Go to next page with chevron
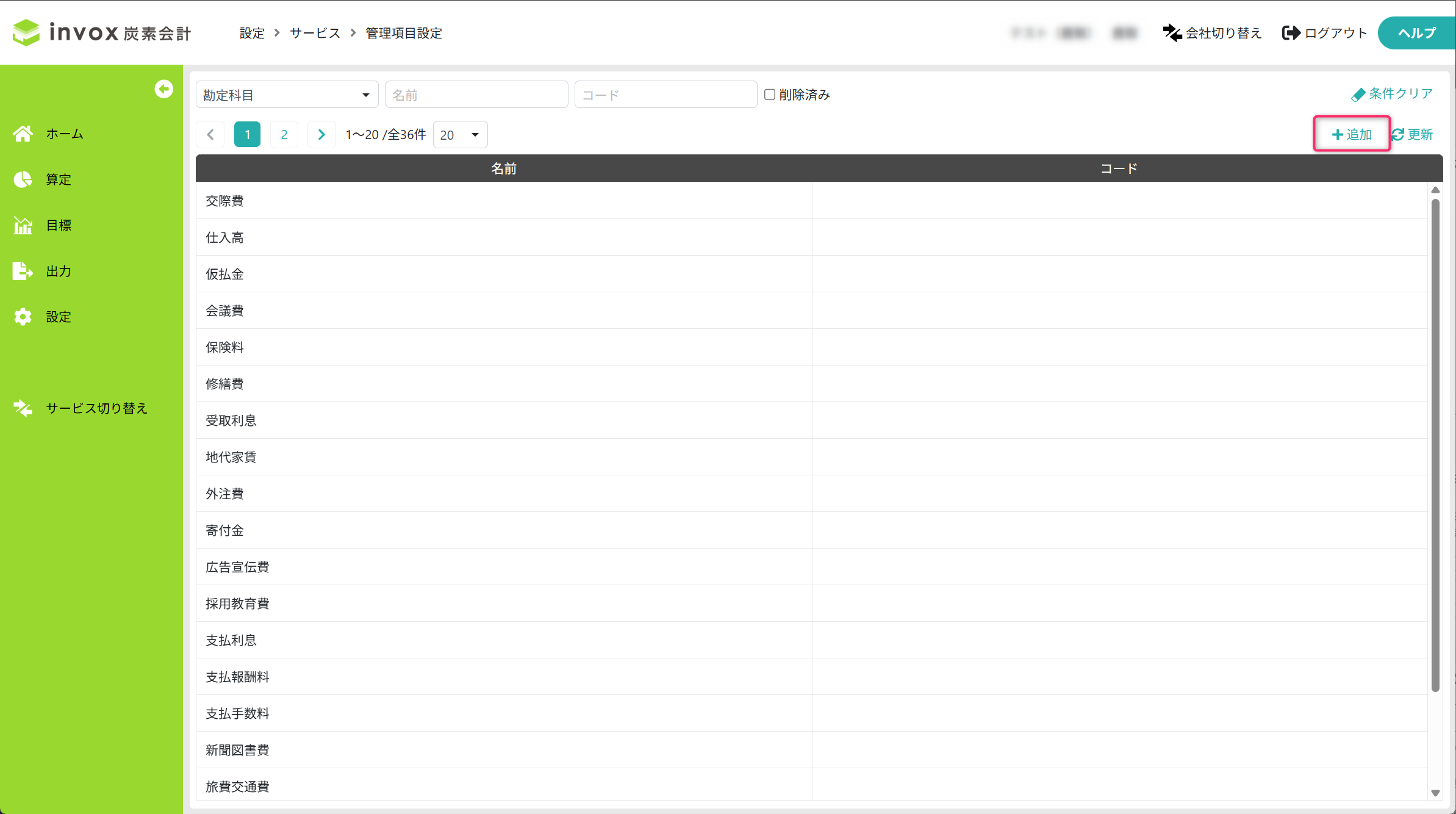 pyautogui.click(x=321, y=135)
